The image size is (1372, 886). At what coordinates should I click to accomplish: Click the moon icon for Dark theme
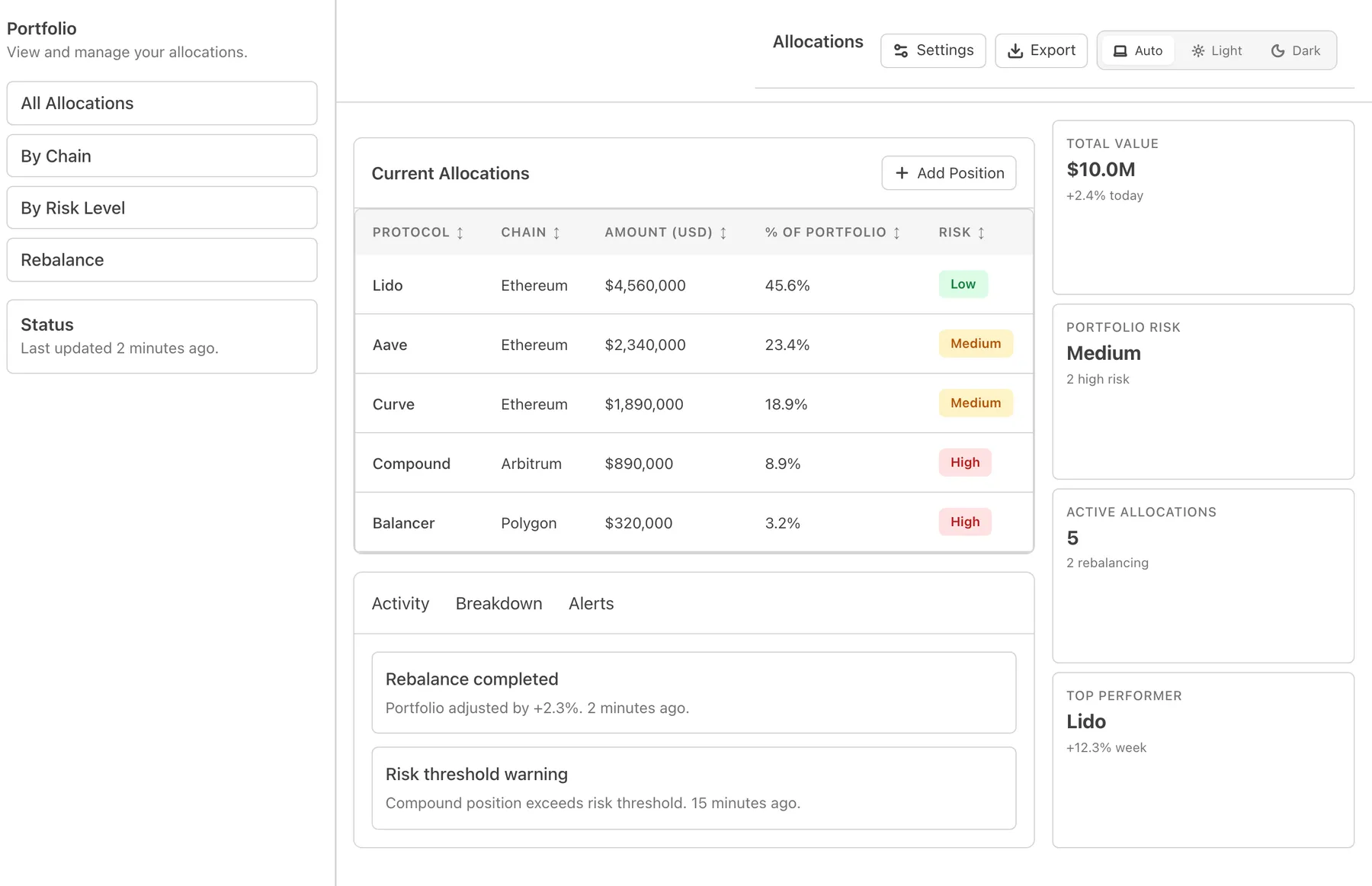coord(1278,51)
